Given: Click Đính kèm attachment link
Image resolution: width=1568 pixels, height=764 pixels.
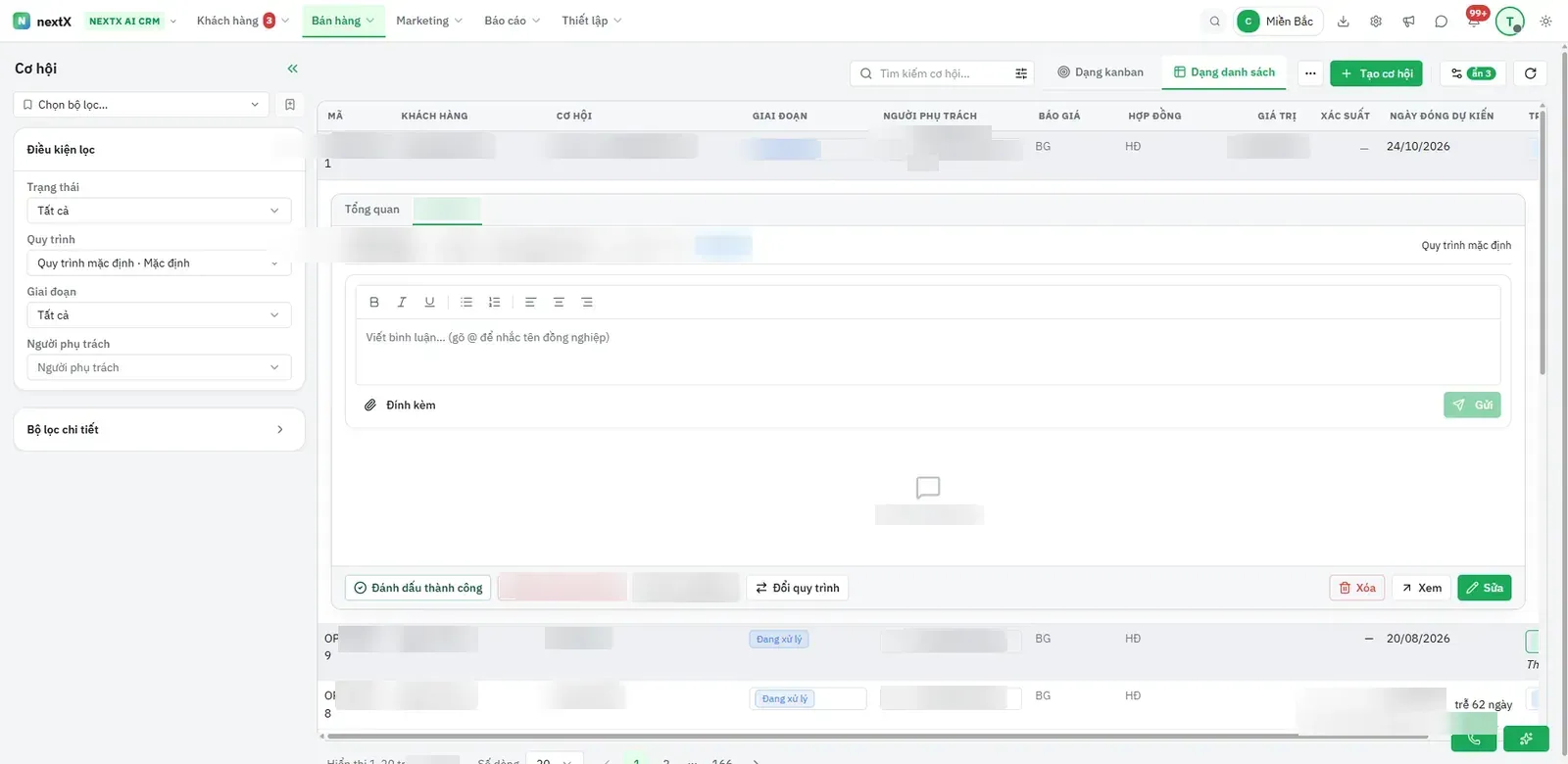Looking at the screenshot, I should (x=400, y=406).
